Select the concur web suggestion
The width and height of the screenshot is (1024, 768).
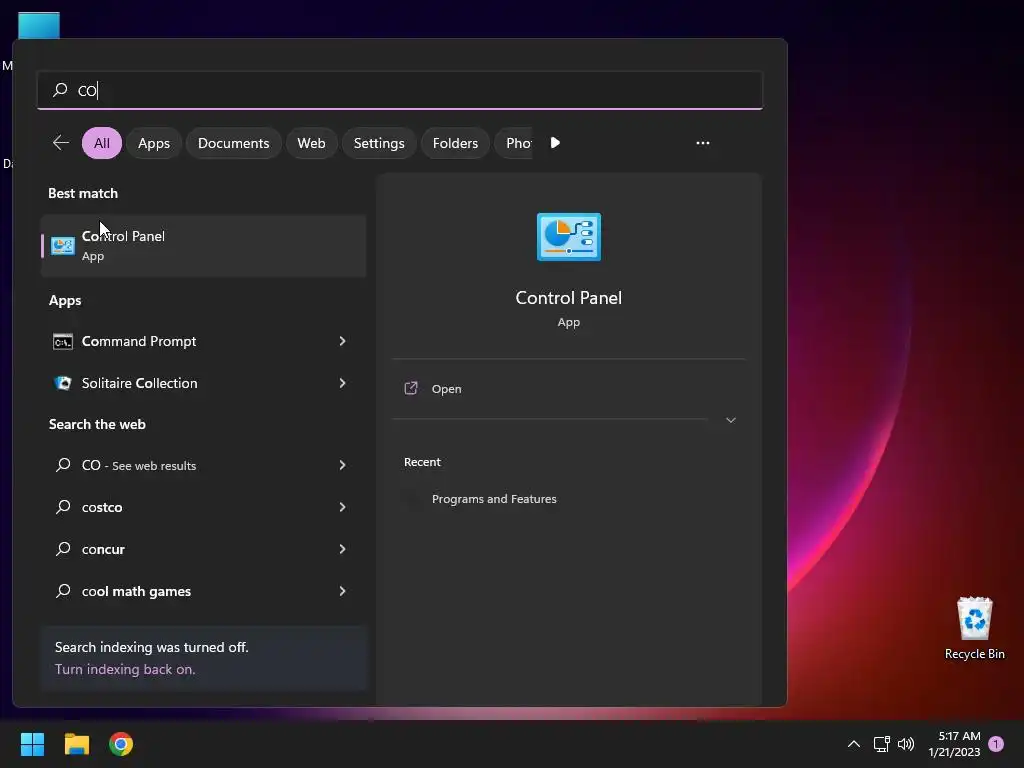click(x=203, y=549)
